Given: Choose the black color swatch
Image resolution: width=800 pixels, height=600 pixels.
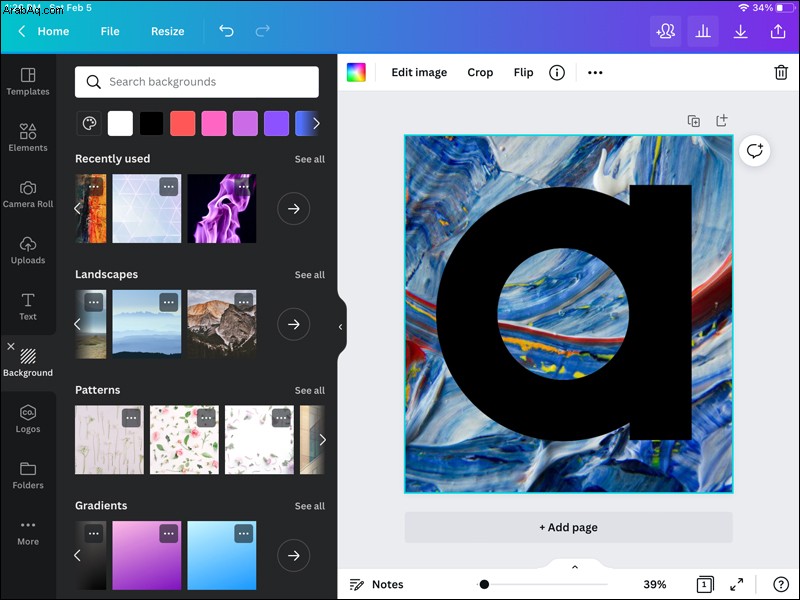Looking at the screenshot, I should point(152,123).
